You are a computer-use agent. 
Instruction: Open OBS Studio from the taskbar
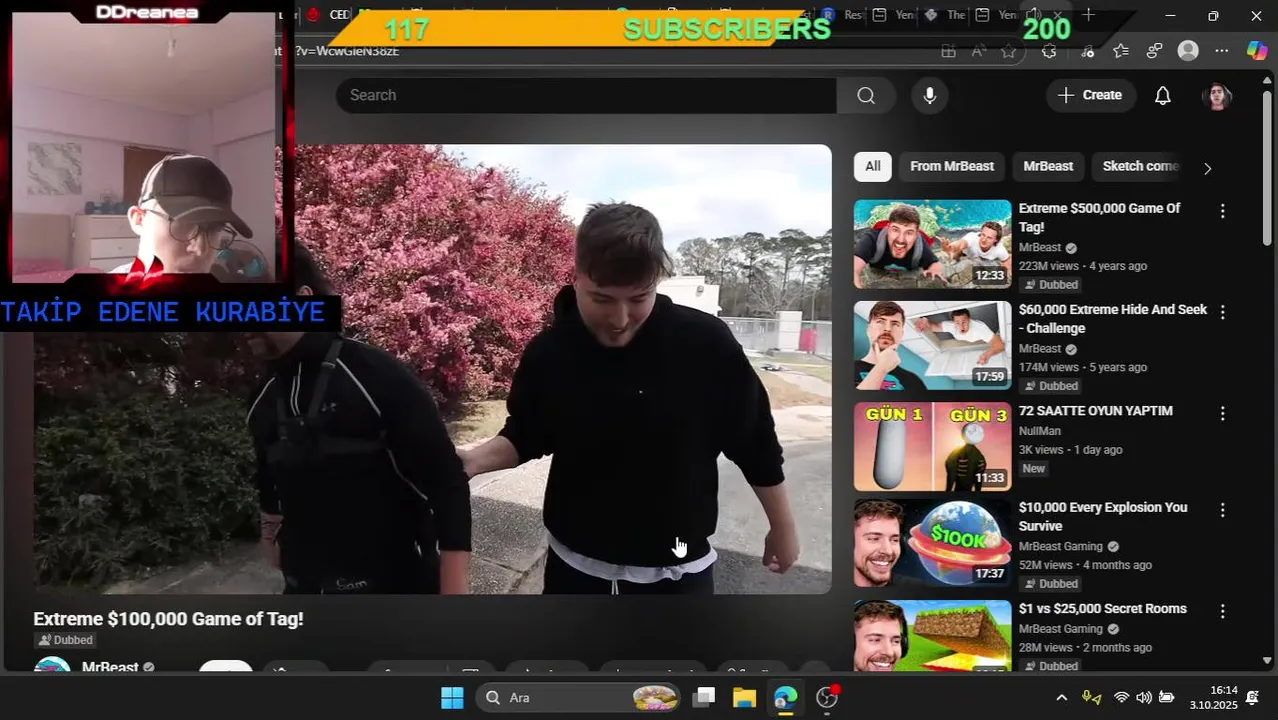tap(827, 697)
